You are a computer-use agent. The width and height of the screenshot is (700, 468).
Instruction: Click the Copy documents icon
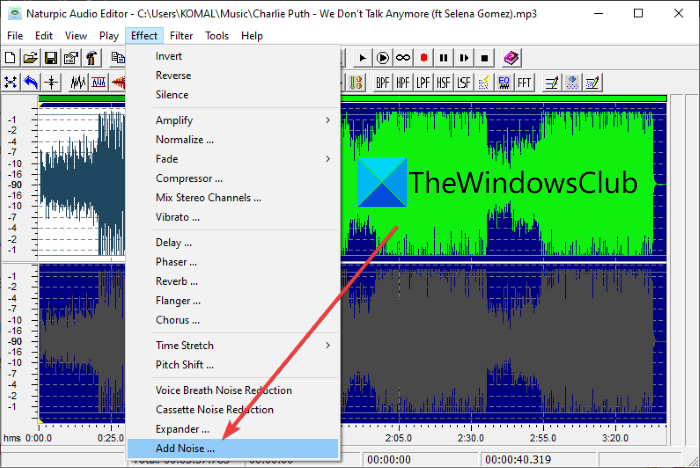point(118,58)
